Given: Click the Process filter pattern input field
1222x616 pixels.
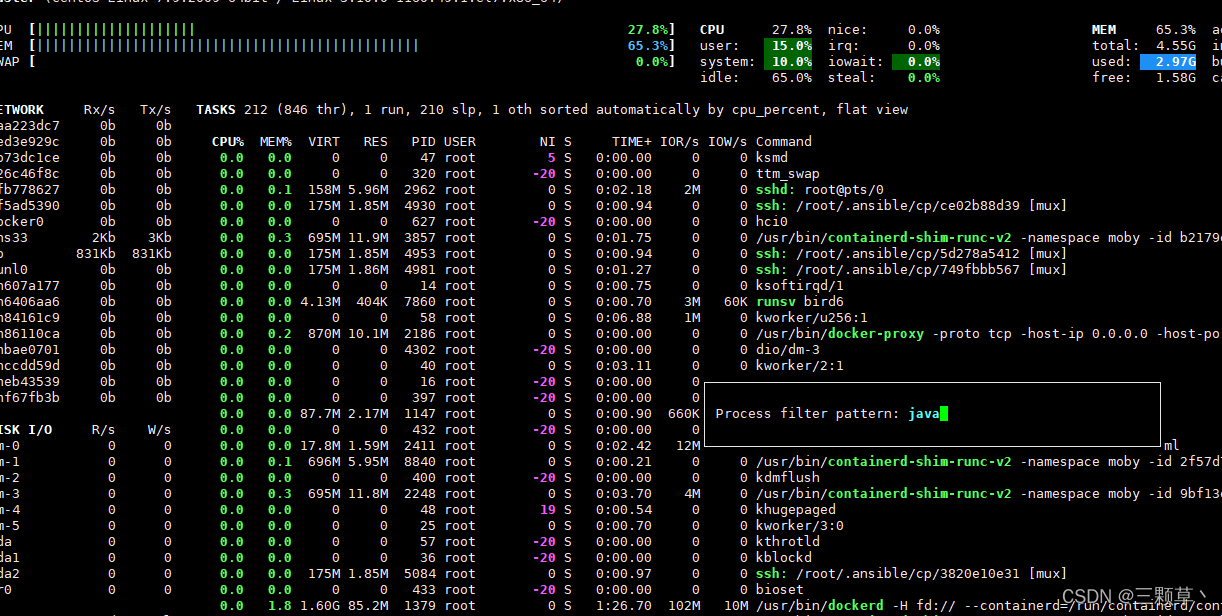Looking at the screenshot, I should [928, 414].
